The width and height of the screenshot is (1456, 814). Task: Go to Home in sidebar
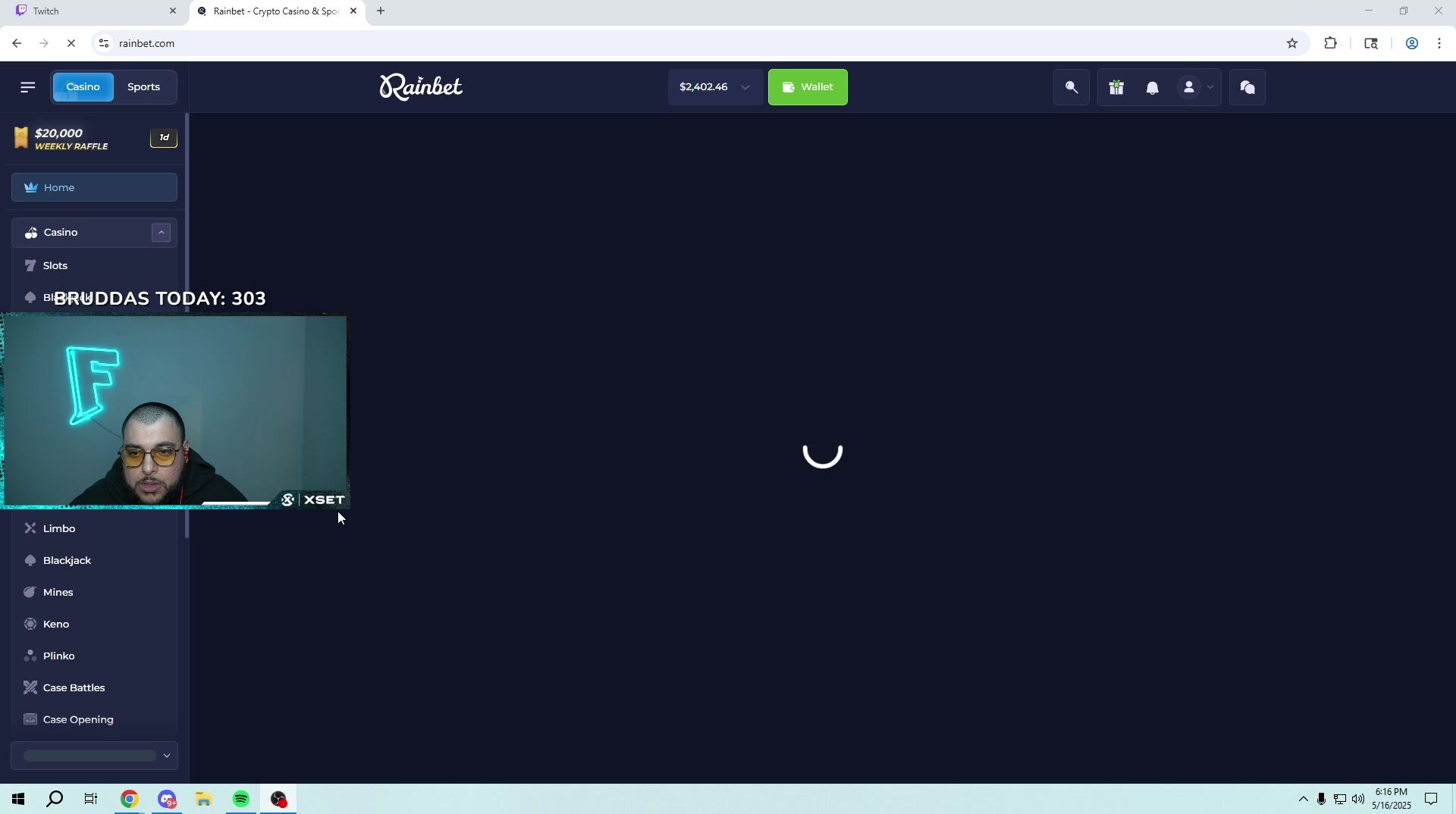(x=94, y=187)
